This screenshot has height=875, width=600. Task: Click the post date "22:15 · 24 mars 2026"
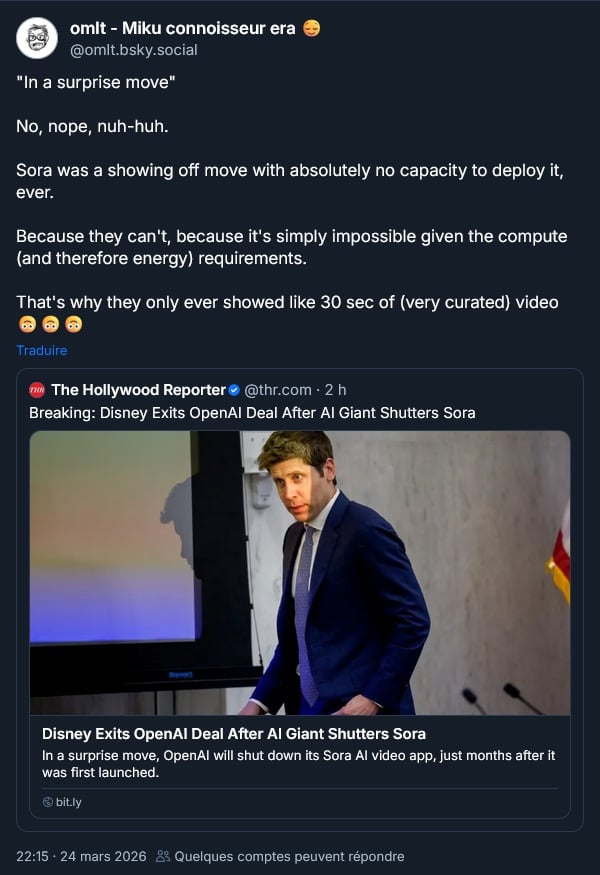tap(81, 856)
